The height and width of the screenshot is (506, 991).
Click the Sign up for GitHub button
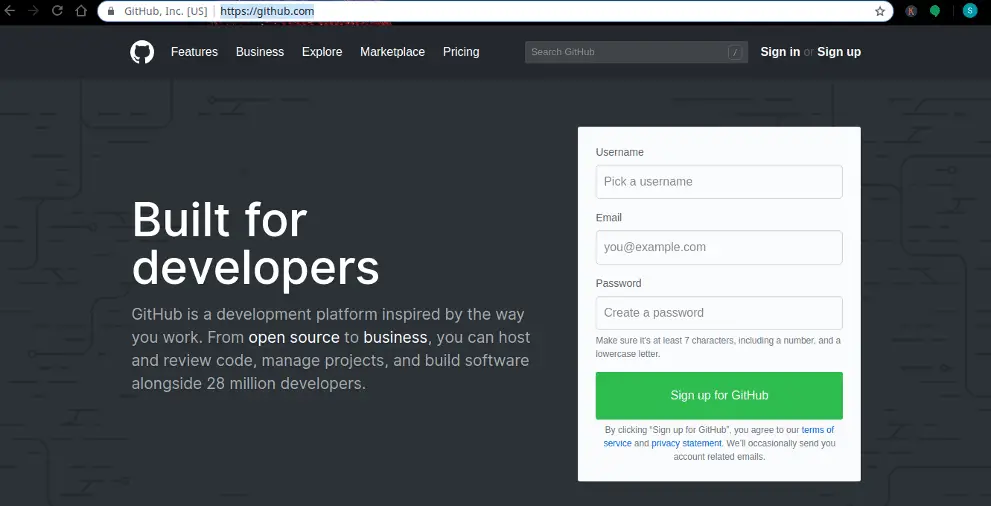pyautogui.click(x=719, y=395)
